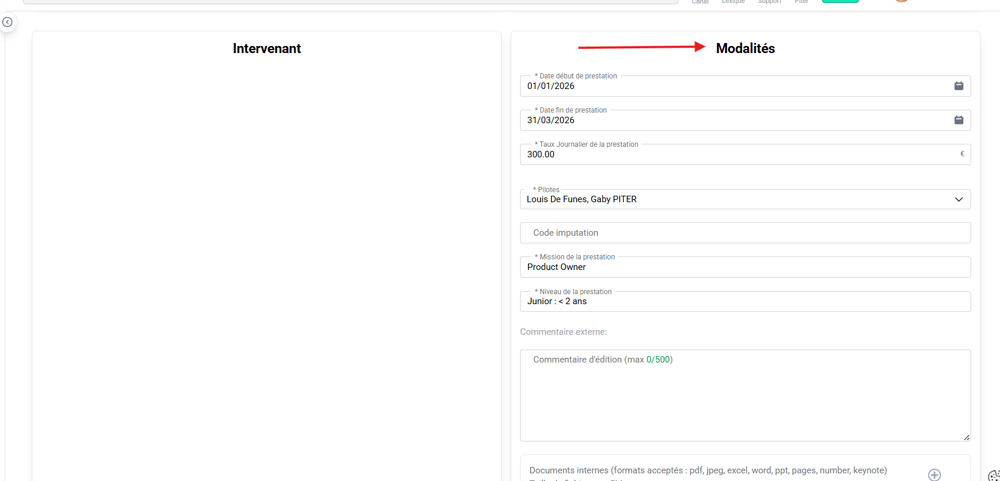Click the Code imputation field
The height and width of the screenshot is (481, 1000).
click(x=744, y=233)
